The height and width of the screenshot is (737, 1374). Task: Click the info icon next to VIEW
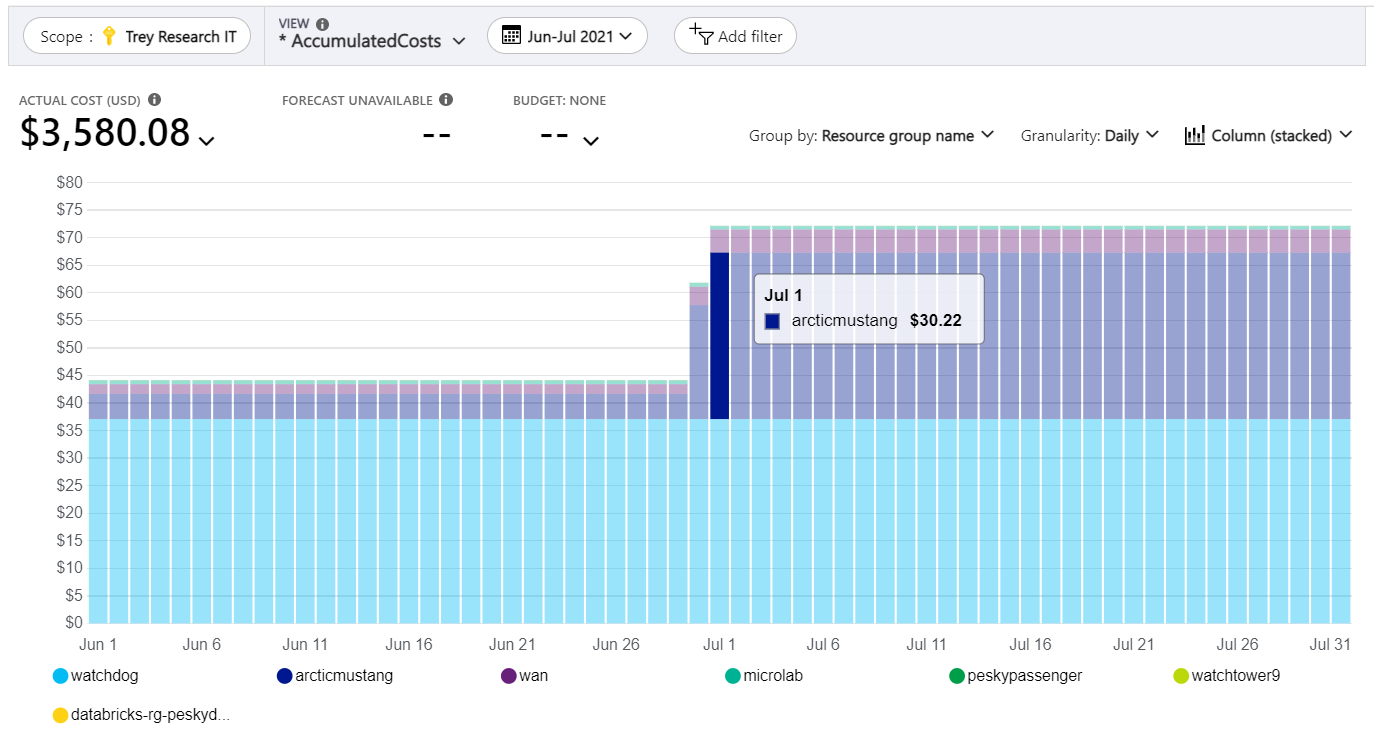point(322,24)
